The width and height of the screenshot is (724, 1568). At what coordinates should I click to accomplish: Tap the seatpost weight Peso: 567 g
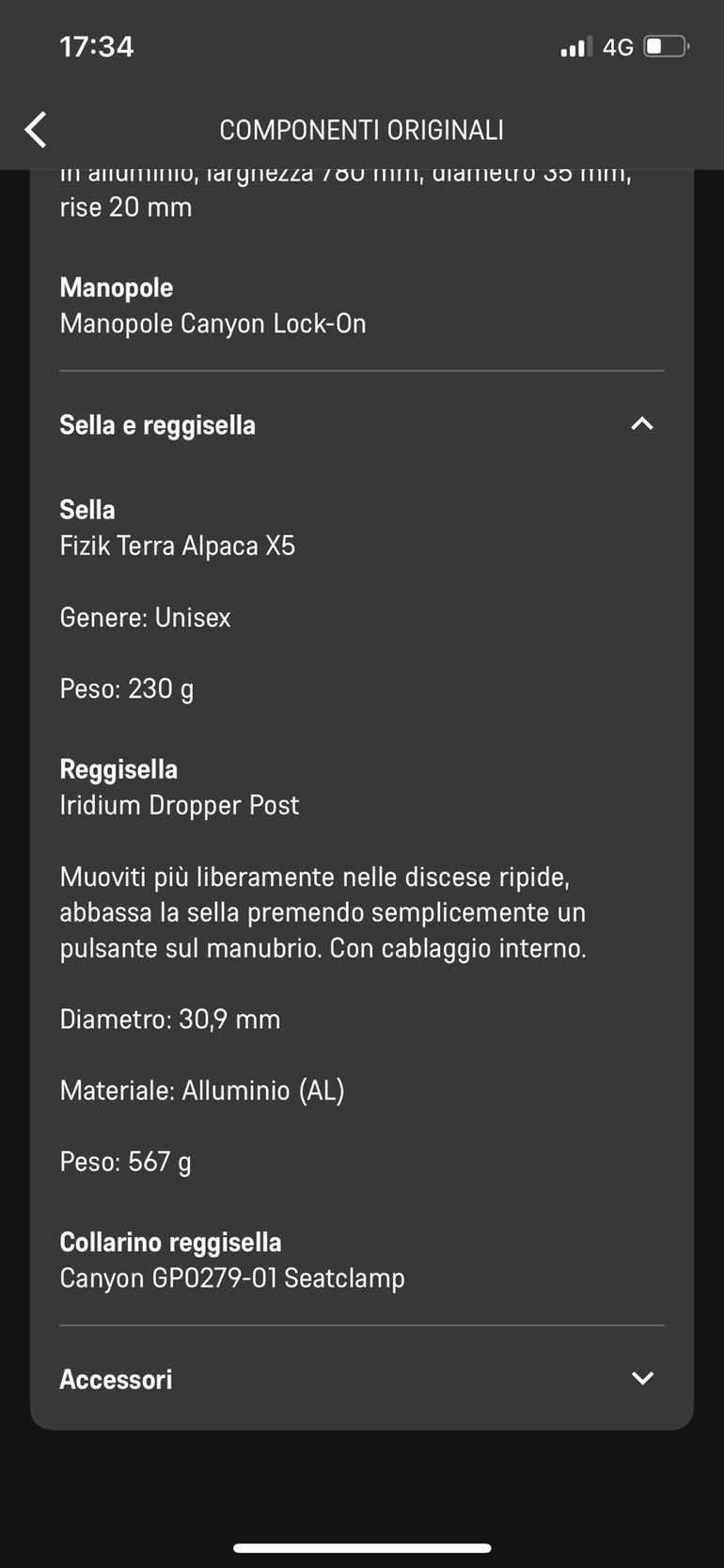[x=125, y=1162]
